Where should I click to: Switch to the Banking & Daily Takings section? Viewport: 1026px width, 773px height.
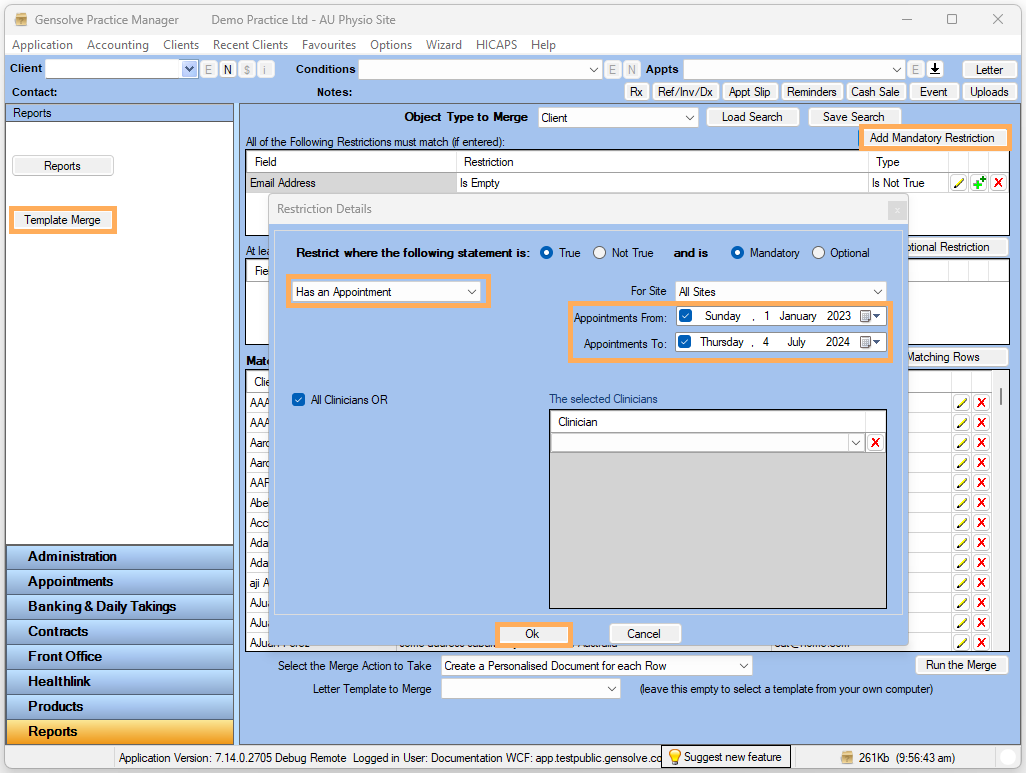pos(120,607)
